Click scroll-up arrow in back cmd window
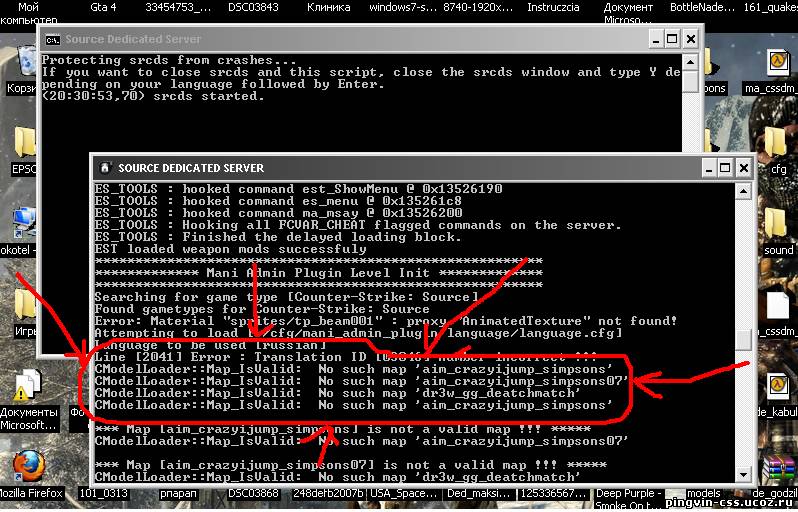The image size is (798, 512). 690,63
